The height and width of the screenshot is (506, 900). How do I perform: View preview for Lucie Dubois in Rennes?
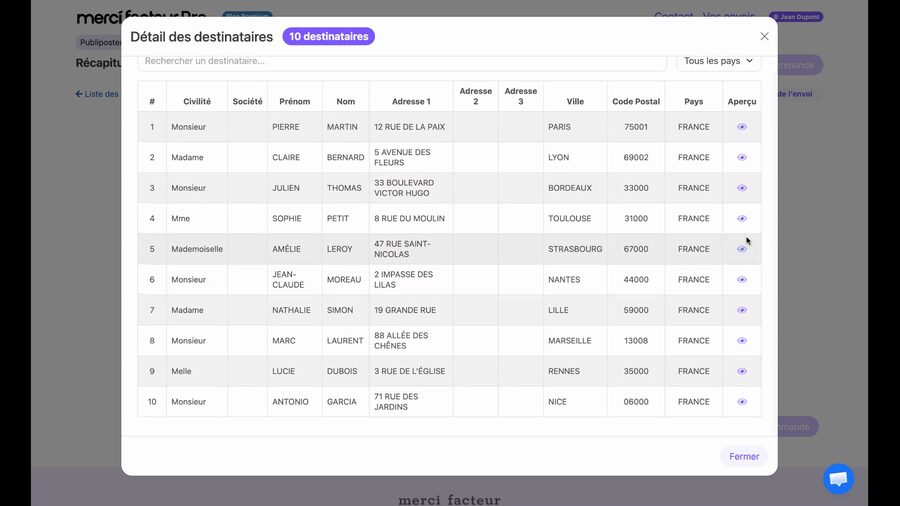742,371
